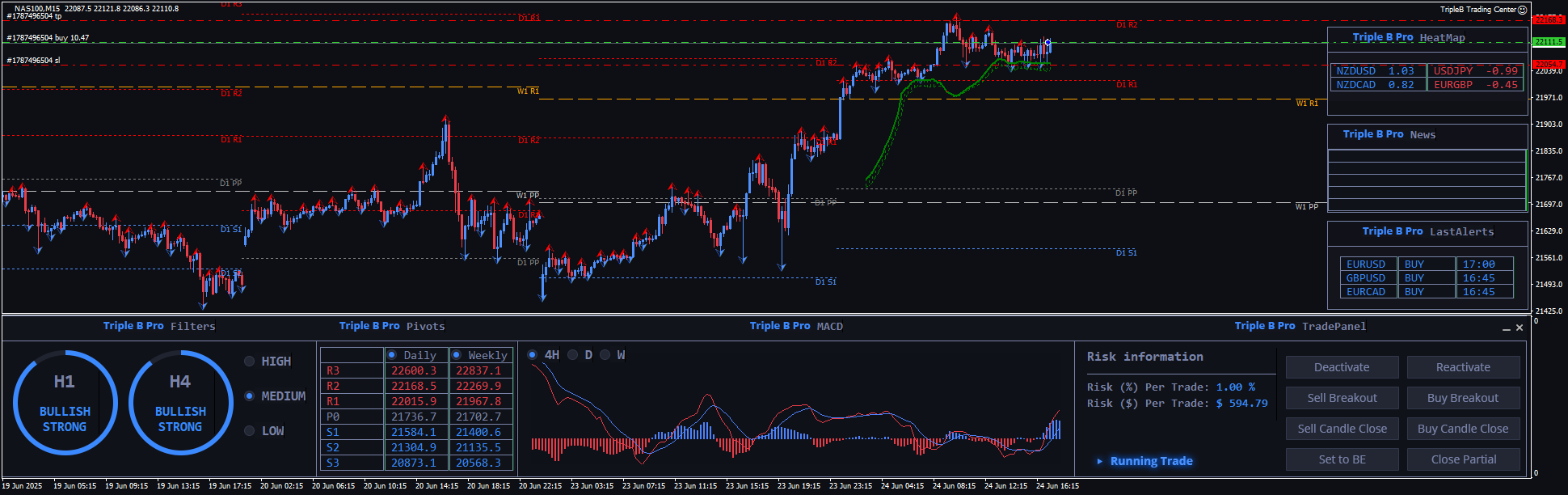This screenshot has width=1568, height=495.
Task: Close the TradePanel with the X icon
Action: 1520,328
